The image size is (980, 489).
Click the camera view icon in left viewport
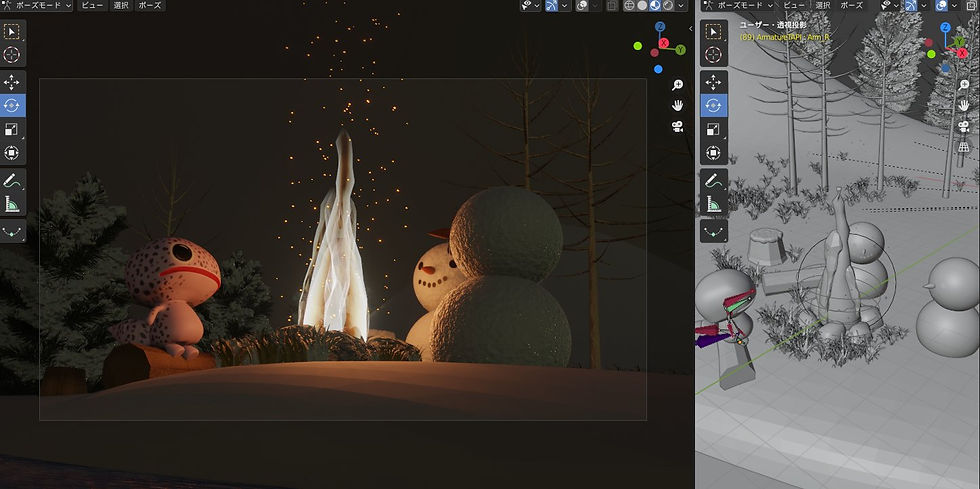[x=677, y=126]
